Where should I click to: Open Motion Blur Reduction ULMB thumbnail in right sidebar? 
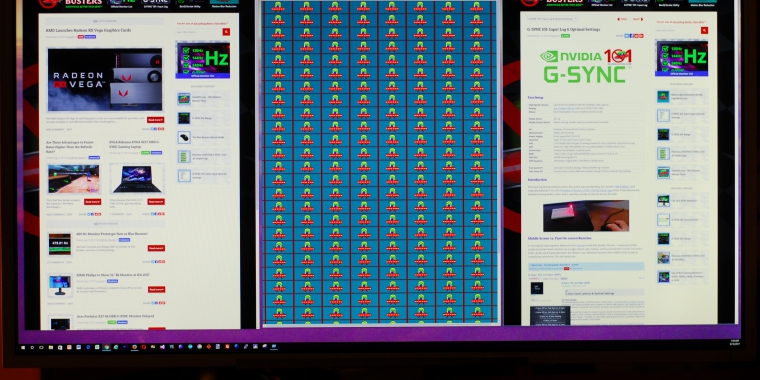click(663, 96)
